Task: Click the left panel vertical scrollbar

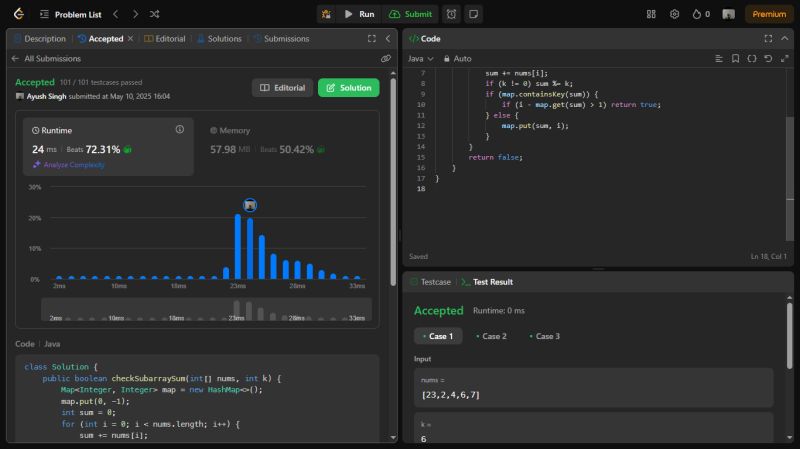Action: pos(393,181)
